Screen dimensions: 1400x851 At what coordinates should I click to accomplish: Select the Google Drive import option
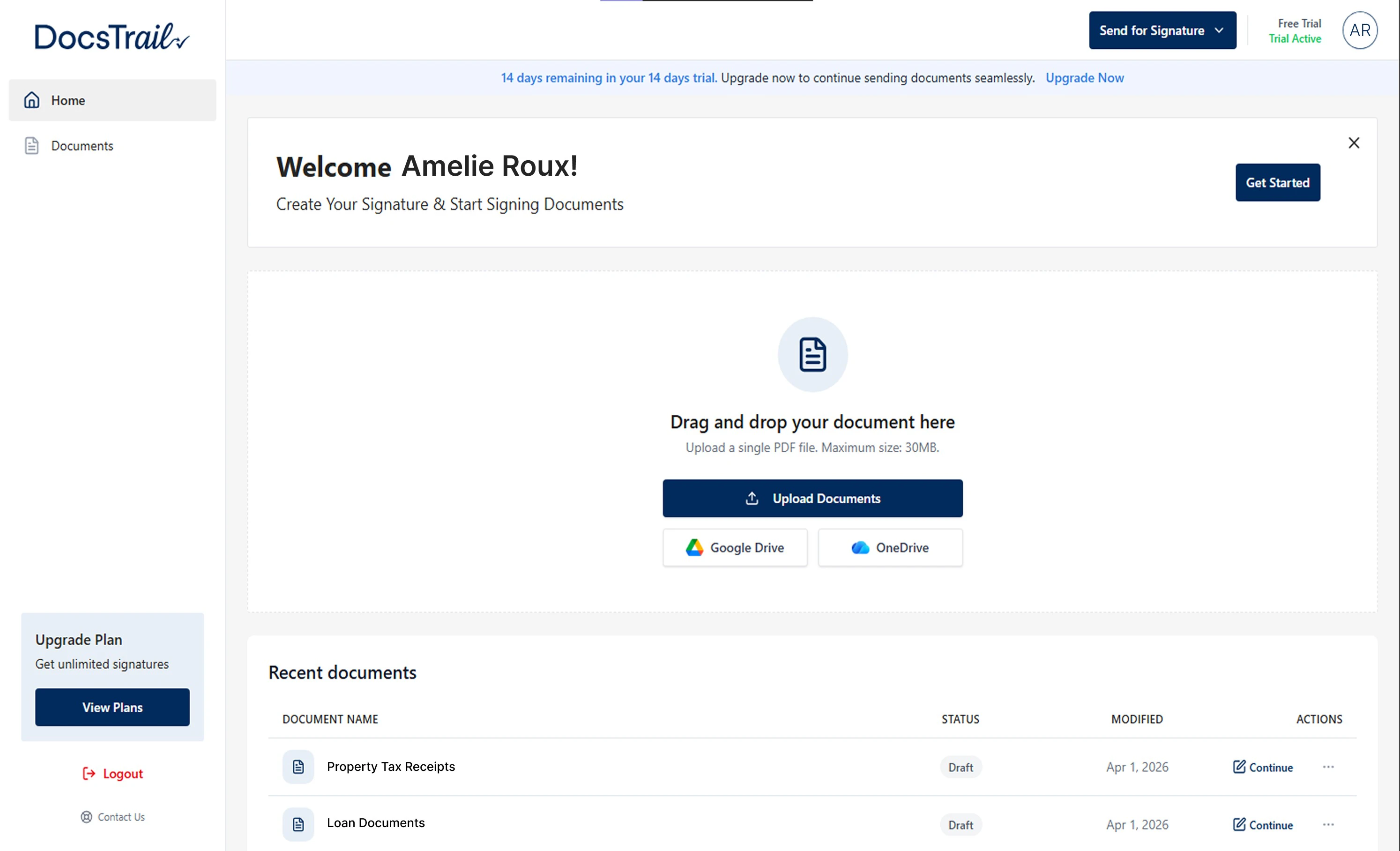click(735, 547)
